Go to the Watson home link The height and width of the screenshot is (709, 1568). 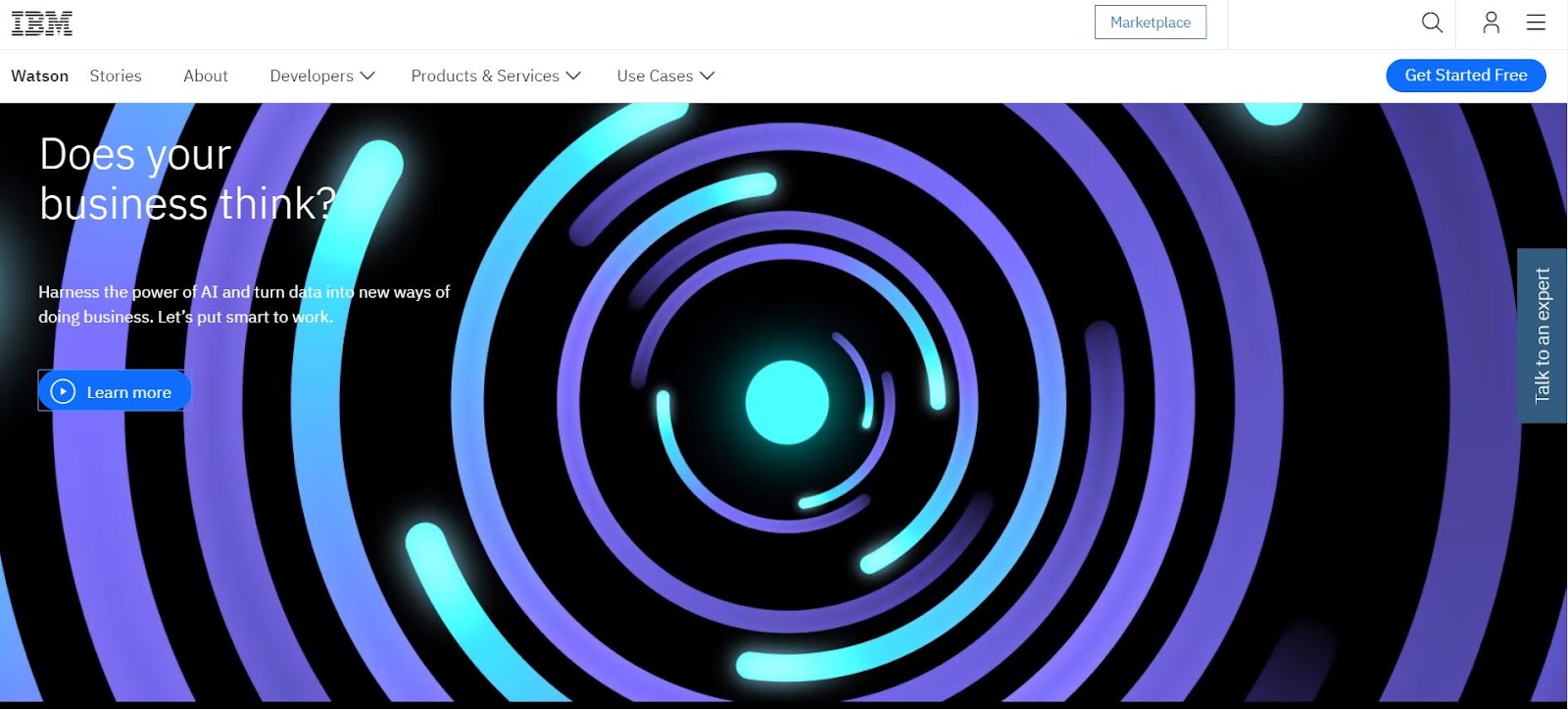40,76
